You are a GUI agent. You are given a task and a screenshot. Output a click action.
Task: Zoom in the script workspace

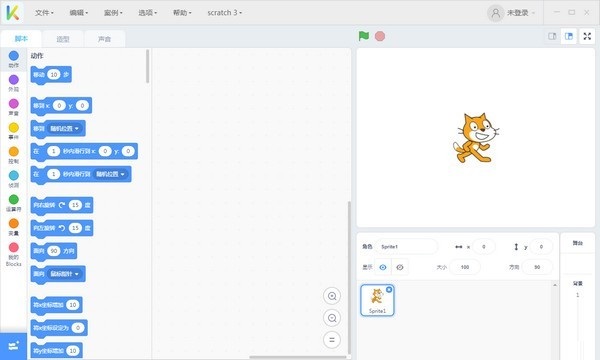click(x=332, y=296)
